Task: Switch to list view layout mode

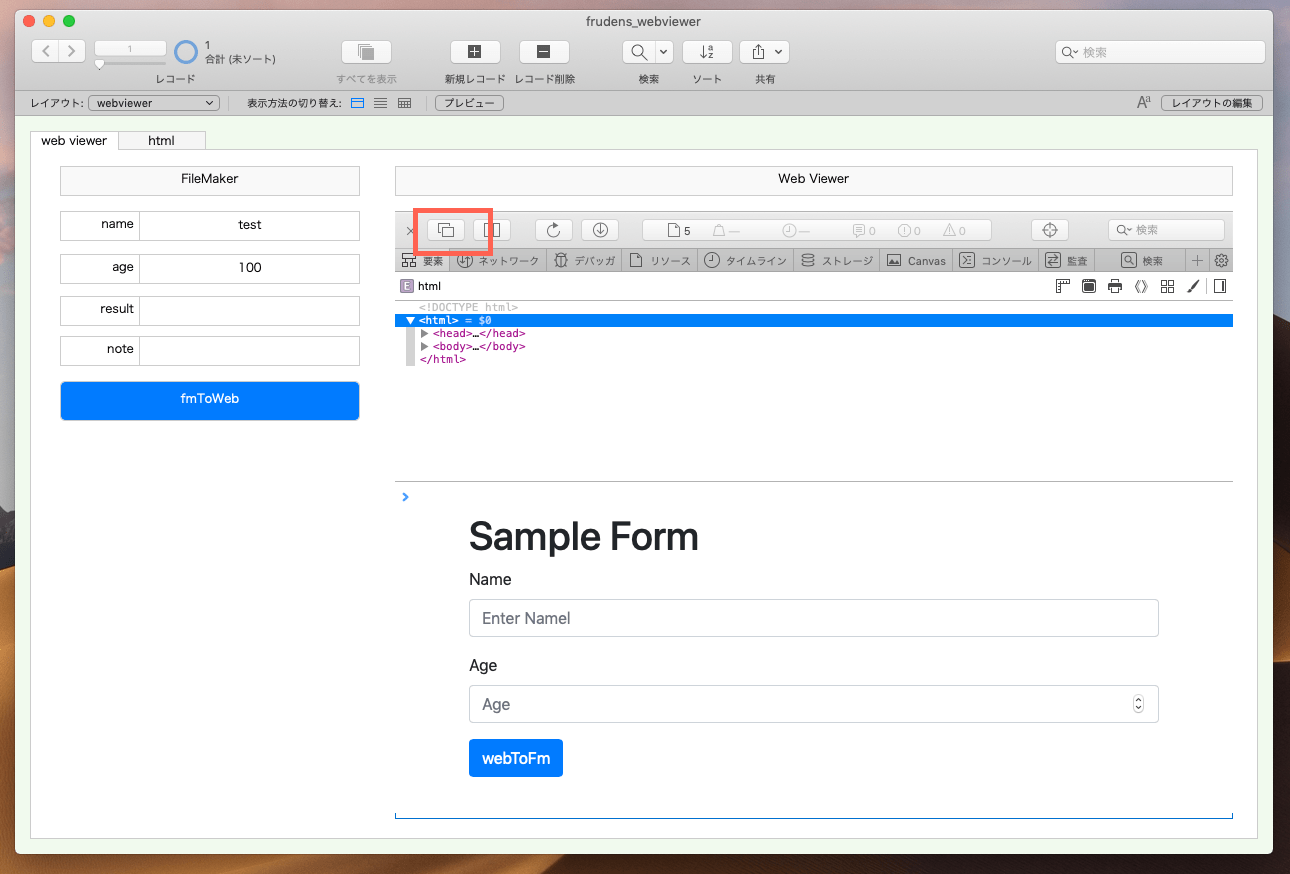Action: click(x=380, y=102)
